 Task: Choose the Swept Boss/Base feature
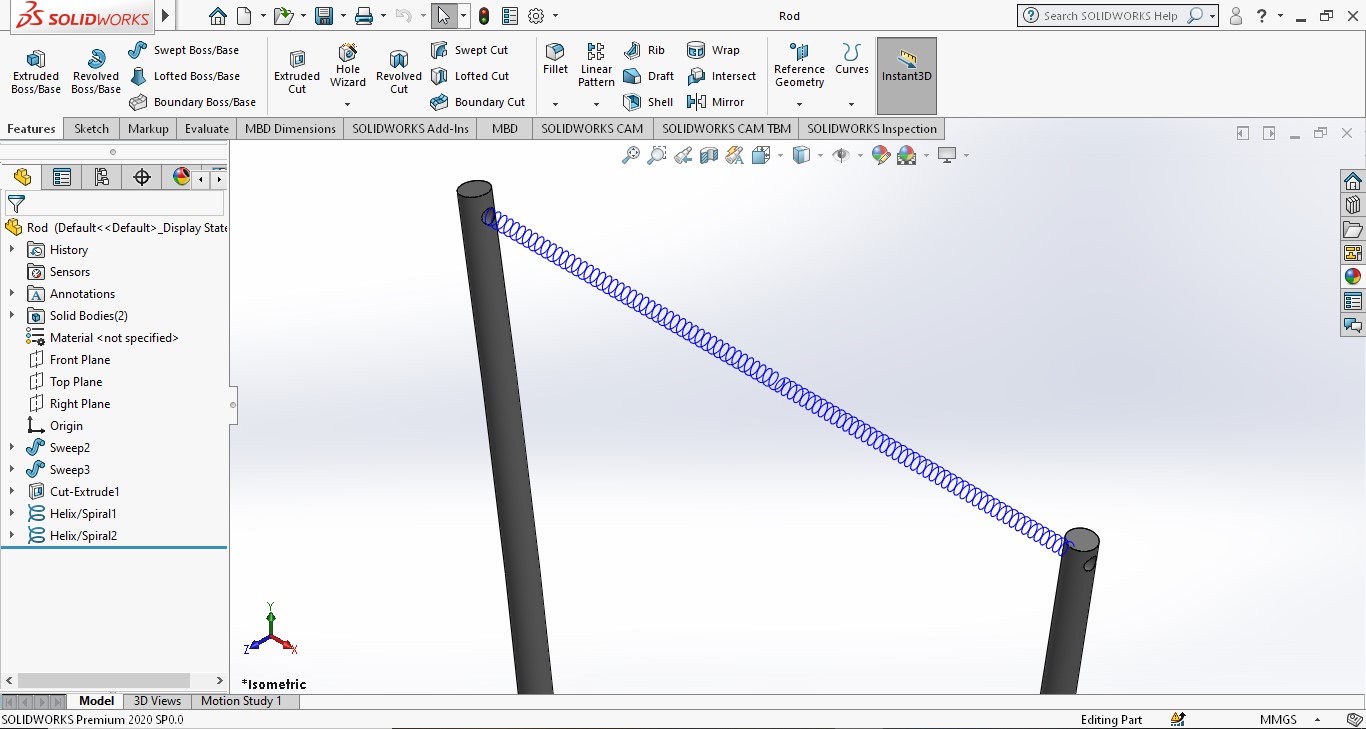tap(184, 50)
